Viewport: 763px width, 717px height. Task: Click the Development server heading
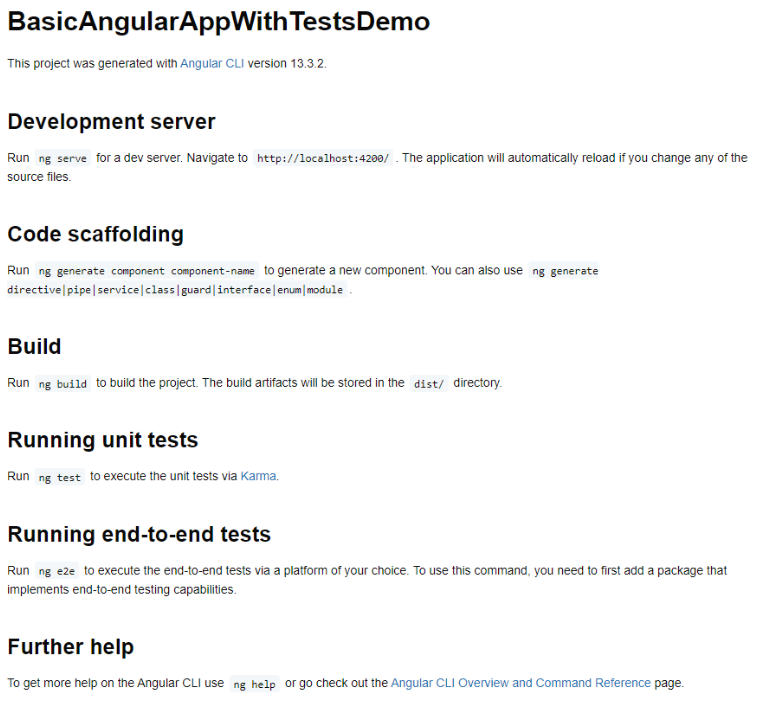pos(111,122)
